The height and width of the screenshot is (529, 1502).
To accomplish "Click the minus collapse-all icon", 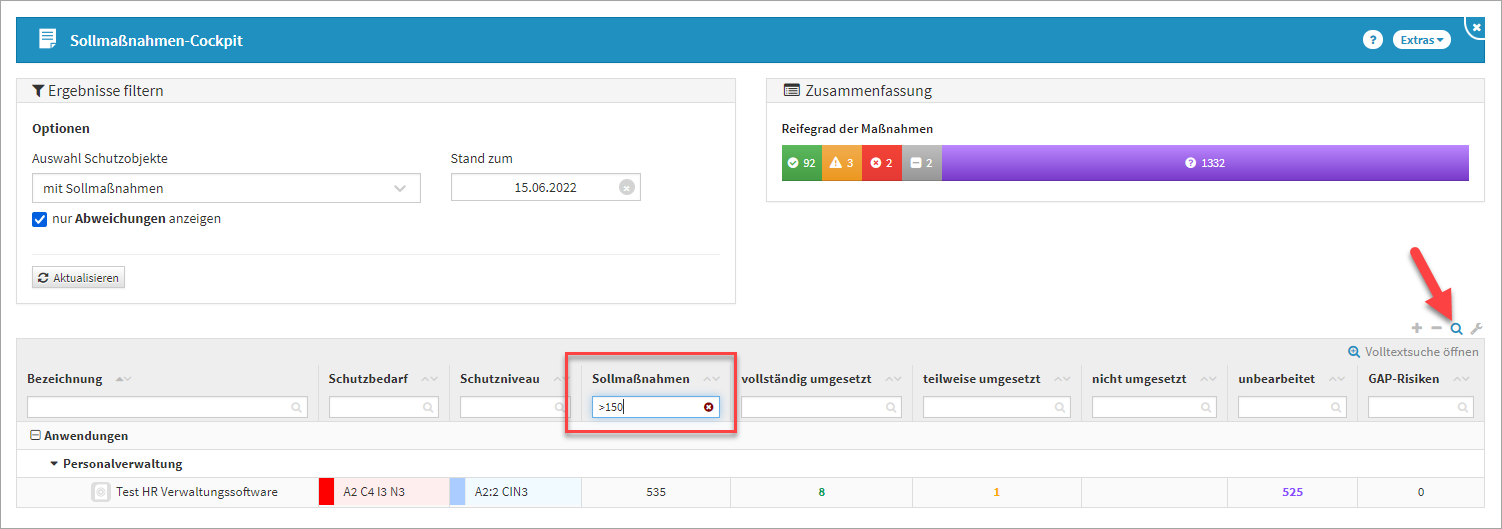I will 1436,329.
